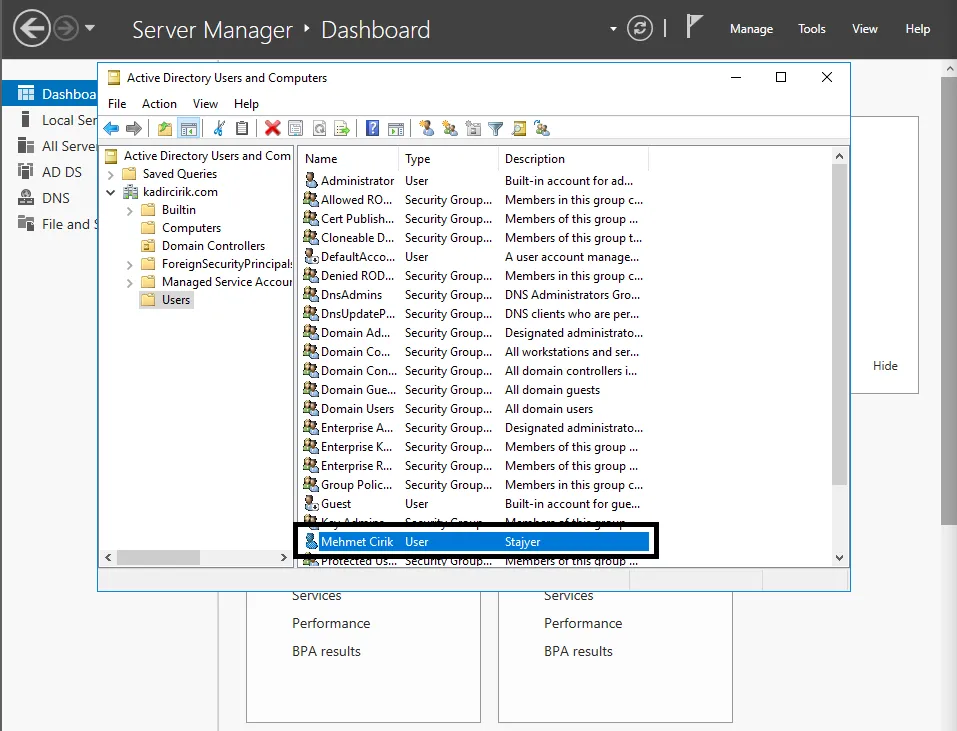Open the Action menu in ADUC
The height and width of the screenshot is (731, 957).
pyautogui.click(x=159, y=104)
